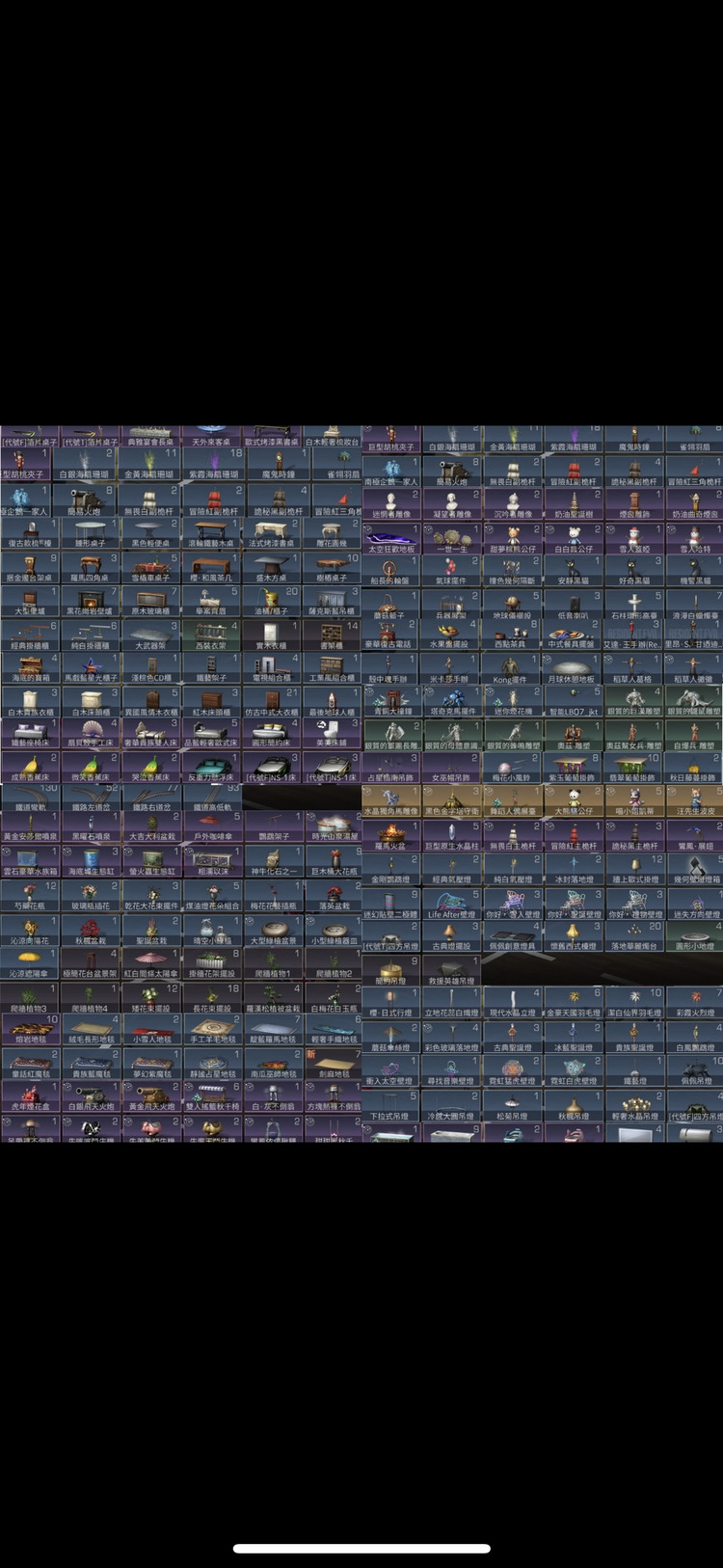Select the 松菊吊燈 hanging lamp
The image size is (723, 1568).
point(512,1107)
